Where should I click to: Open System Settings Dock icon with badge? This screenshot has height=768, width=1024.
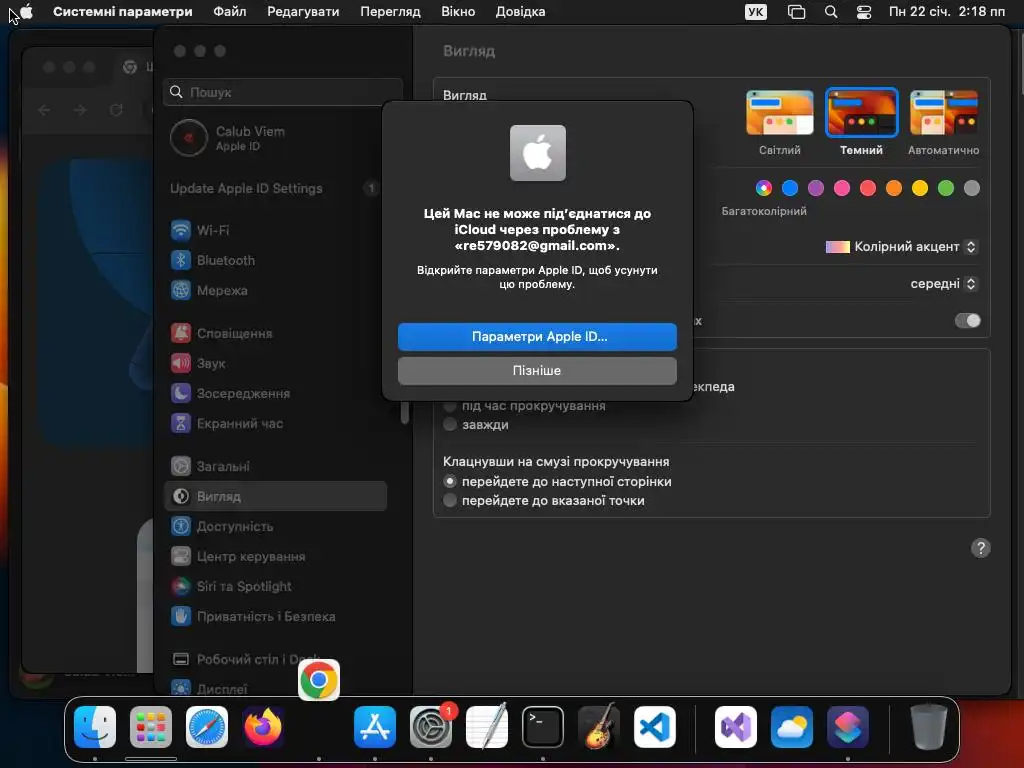[x=431, y=727]
